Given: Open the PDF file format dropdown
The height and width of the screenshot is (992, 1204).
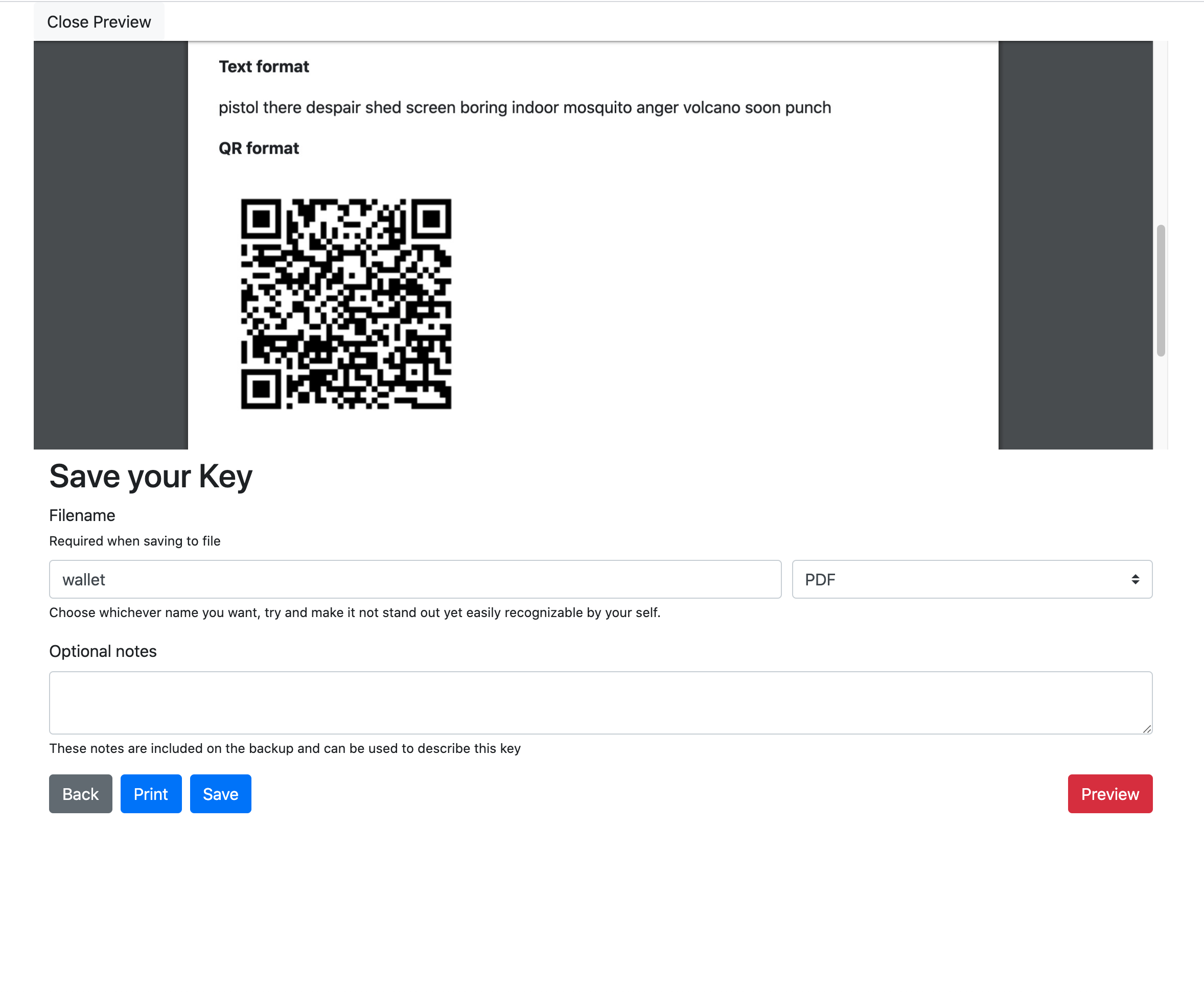Looking at the screenshot, I should (x=972, y=579).
